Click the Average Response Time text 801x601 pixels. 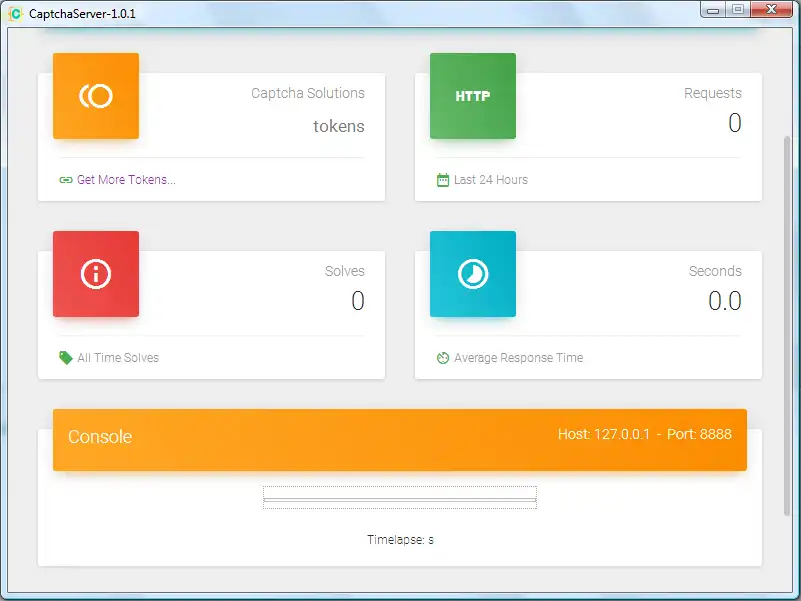tap(519, 358)
